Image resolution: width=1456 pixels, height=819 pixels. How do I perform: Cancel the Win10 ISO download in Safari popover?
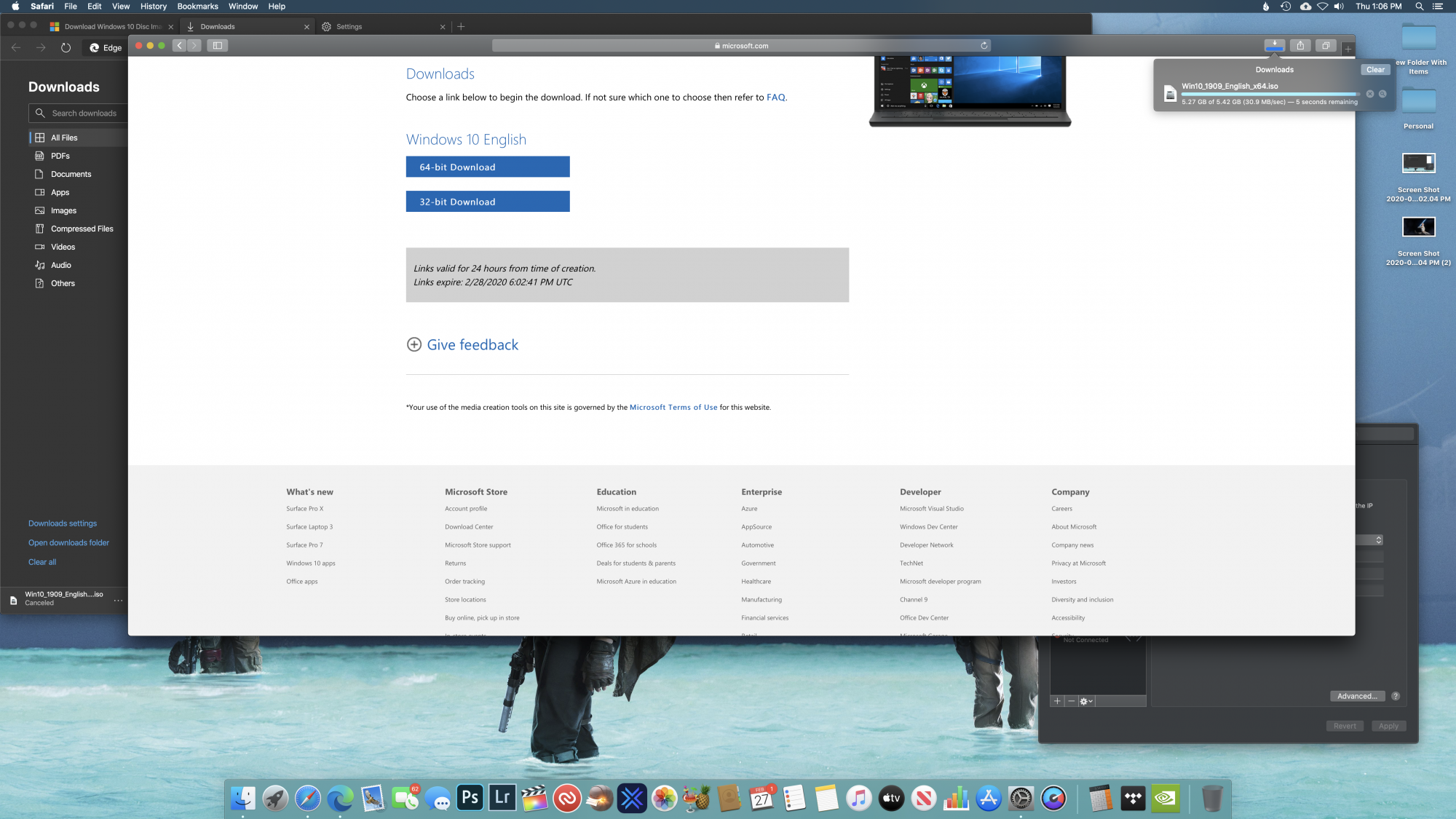click(x=1370, y=94)
